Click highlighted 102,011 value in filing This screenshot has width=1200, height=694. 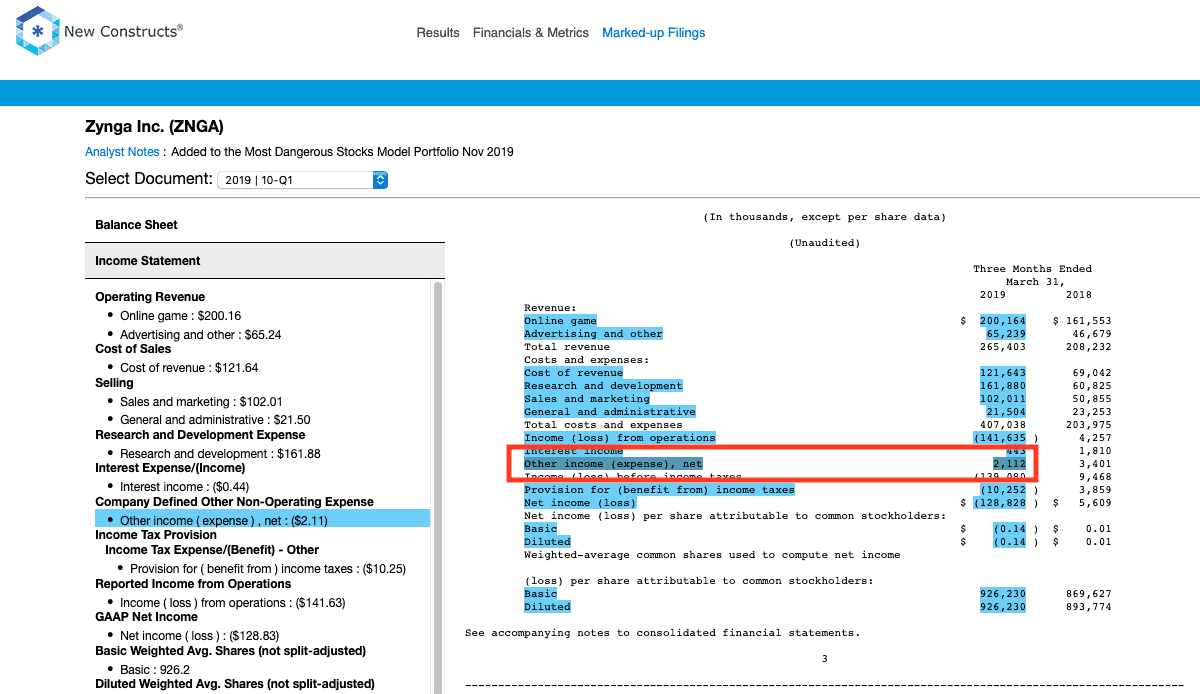click(1003, 399)
